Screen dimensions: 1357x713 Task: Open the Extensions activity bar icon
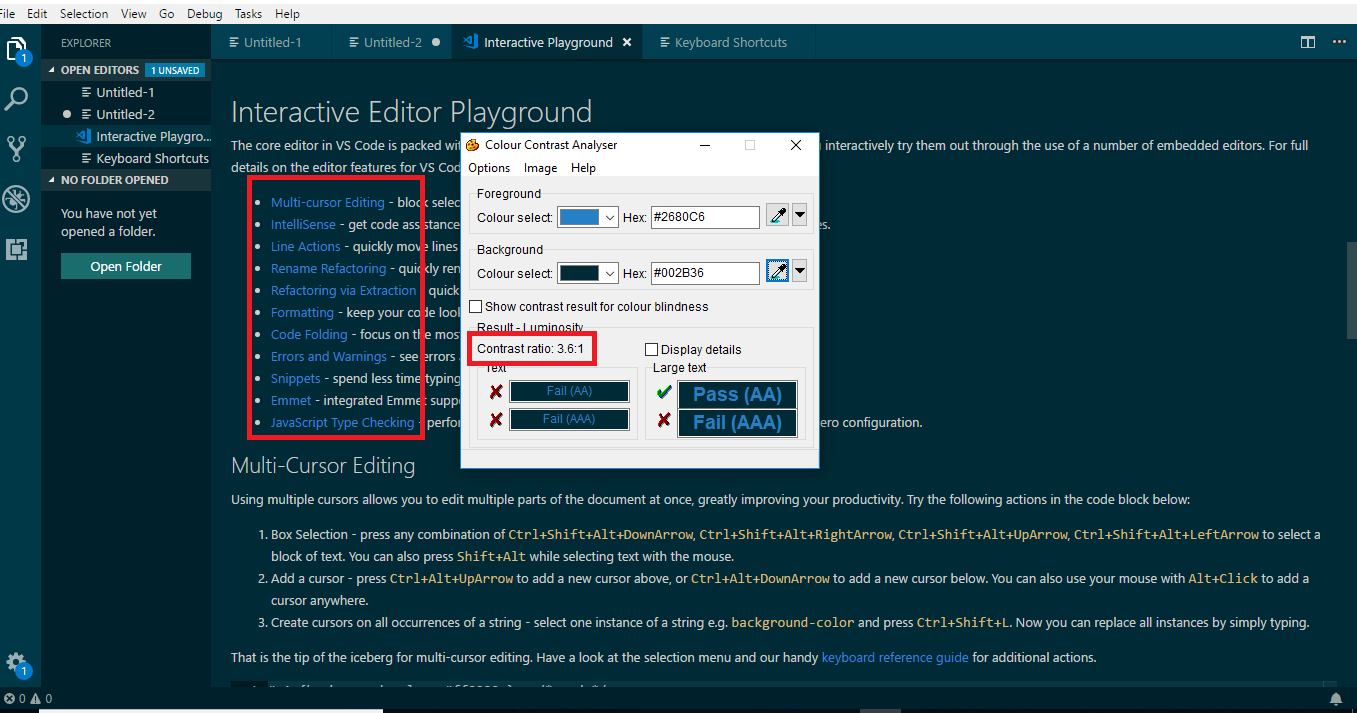[17, 249]
